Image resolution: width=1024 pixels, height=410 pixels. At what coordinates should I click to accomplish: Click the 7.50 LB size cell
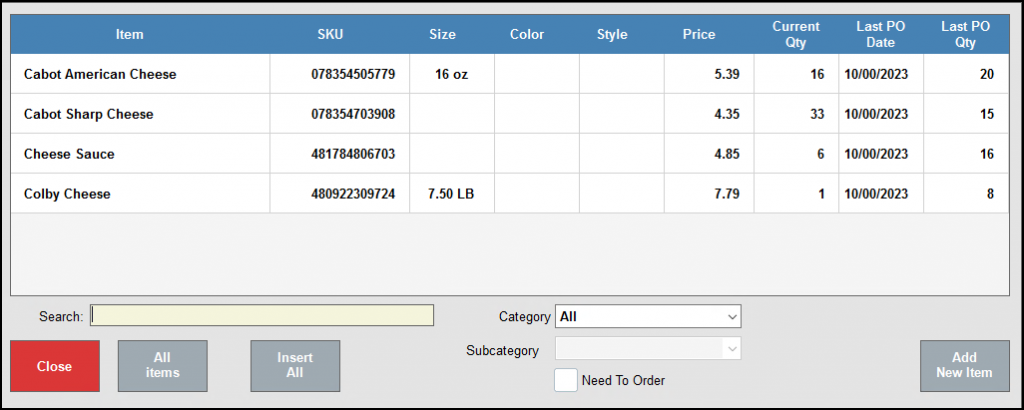(x=451, y=194)
